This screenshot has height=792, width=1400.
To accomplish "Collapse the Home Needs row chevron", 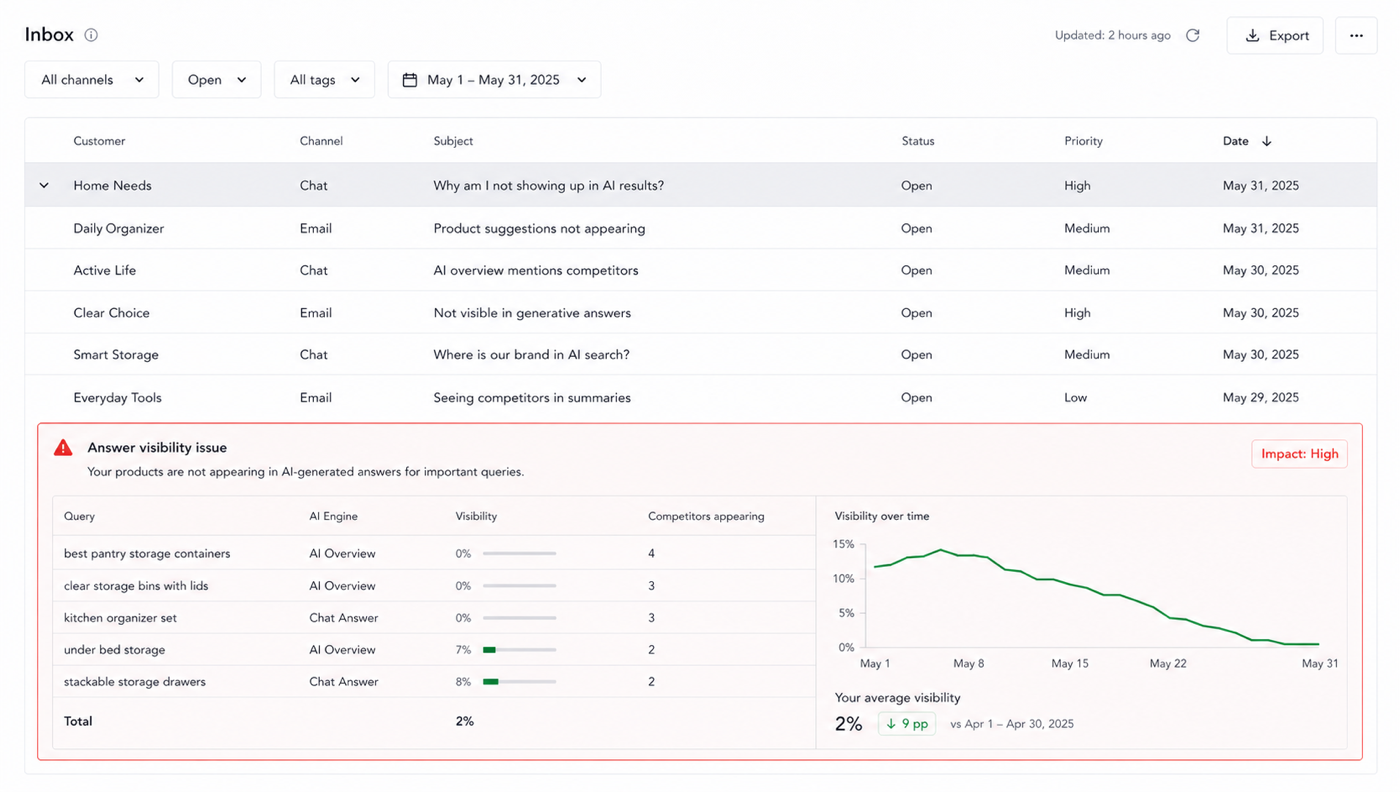I will point(44,186).
